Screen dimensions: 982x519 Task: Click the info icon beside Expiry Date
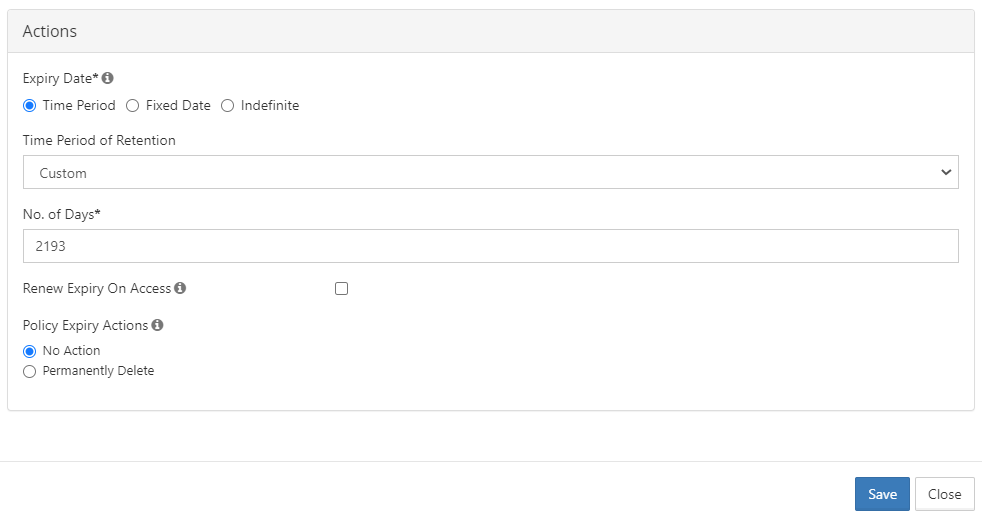(x=108, y=78)
